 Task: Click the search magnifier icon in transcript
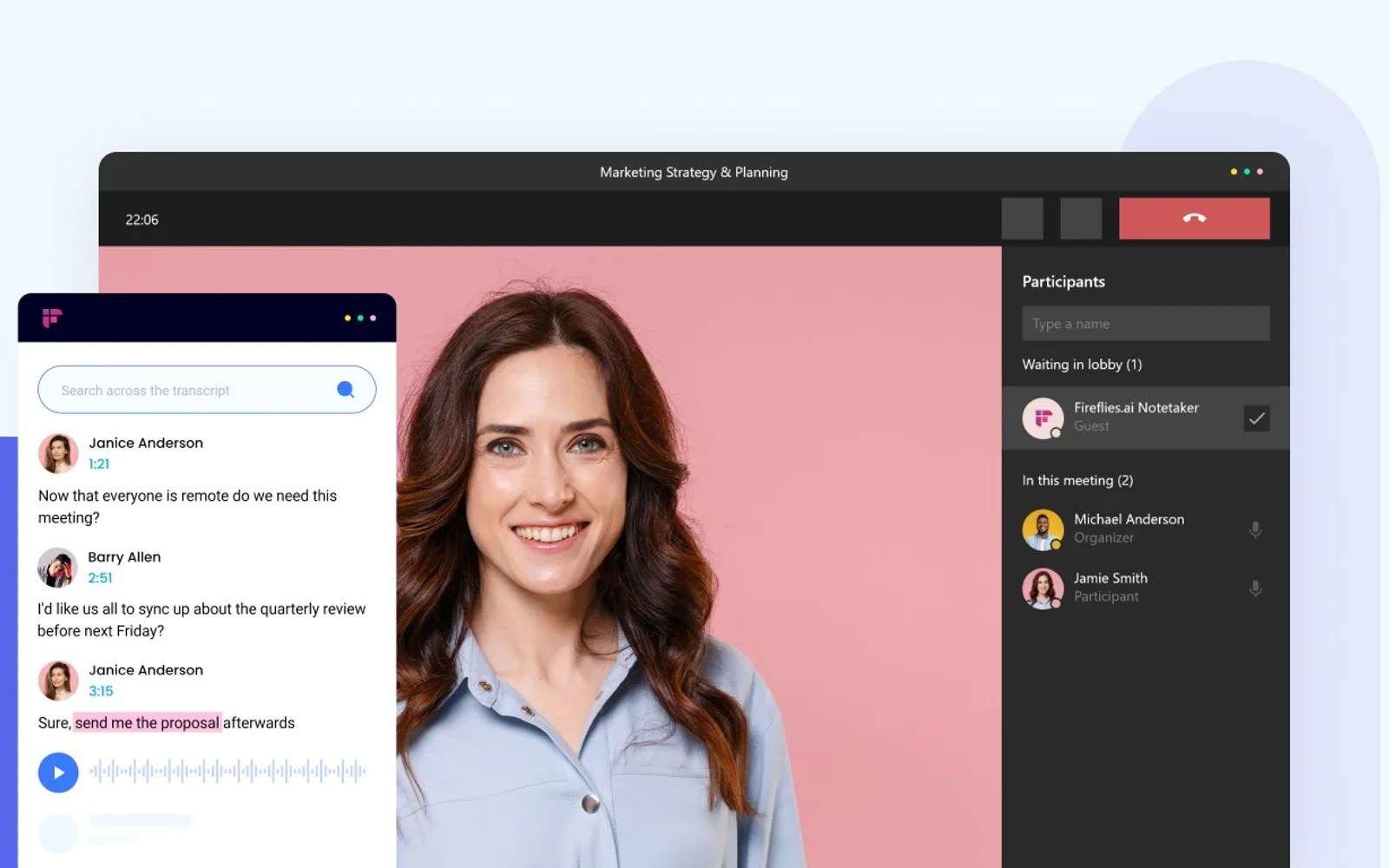346,390
